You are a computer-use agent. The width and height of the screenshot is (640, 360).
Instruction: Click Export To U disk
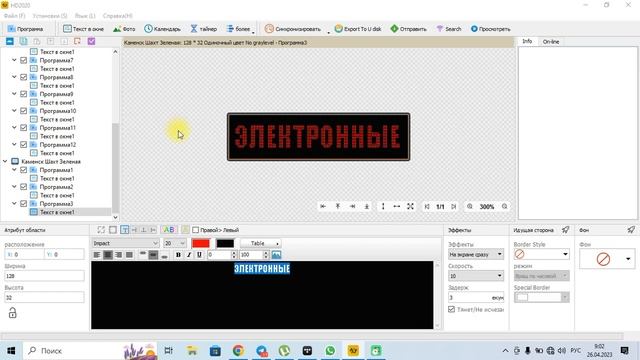[x=358, y=29]
